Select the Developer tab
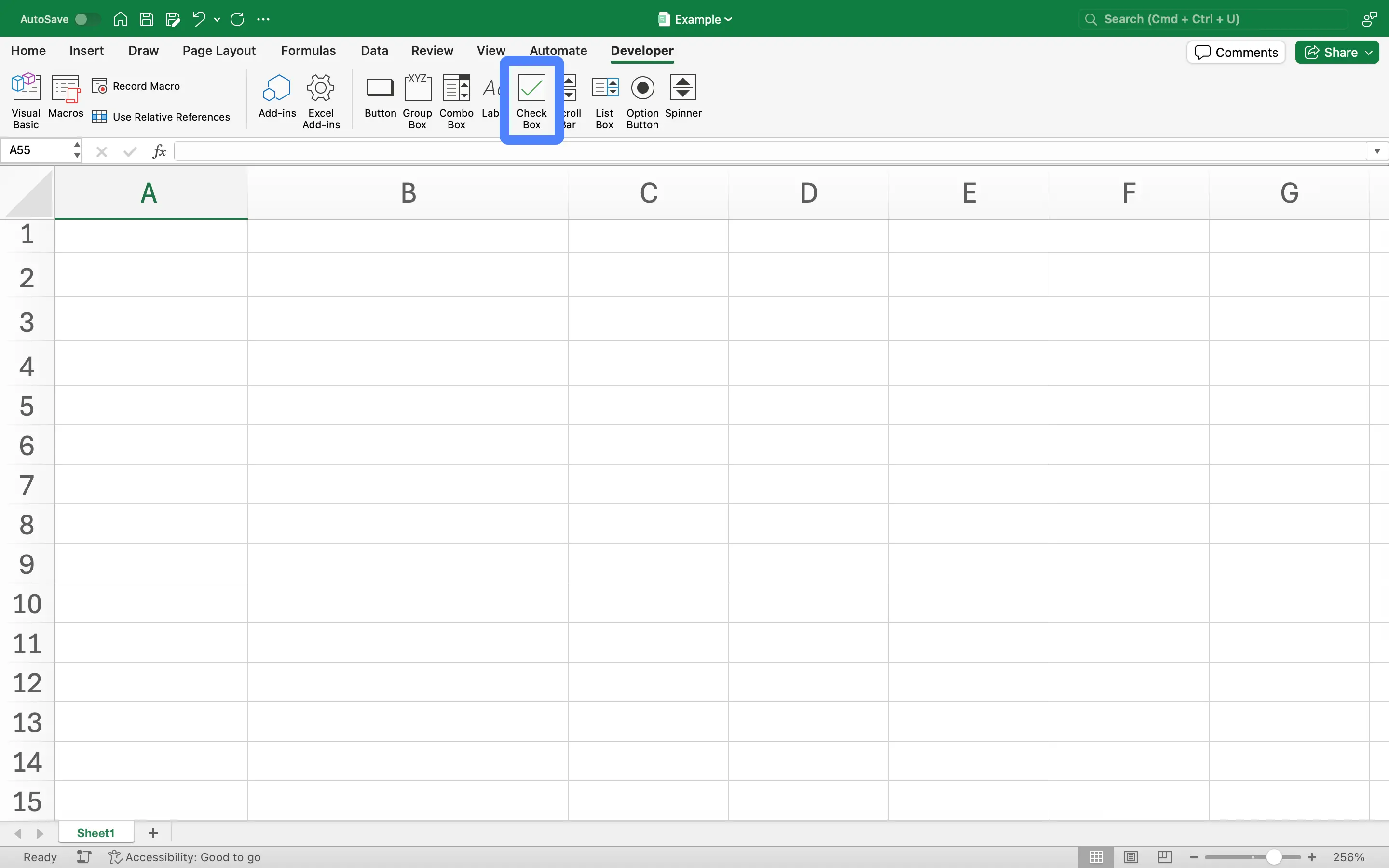Image resolution: width=1389 pixels, height=868 pixels. 642,51
